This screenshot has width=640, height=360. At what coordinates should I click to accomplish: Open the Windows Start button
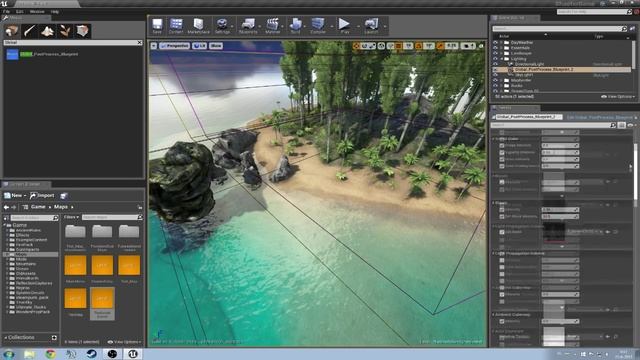(9, 354)
